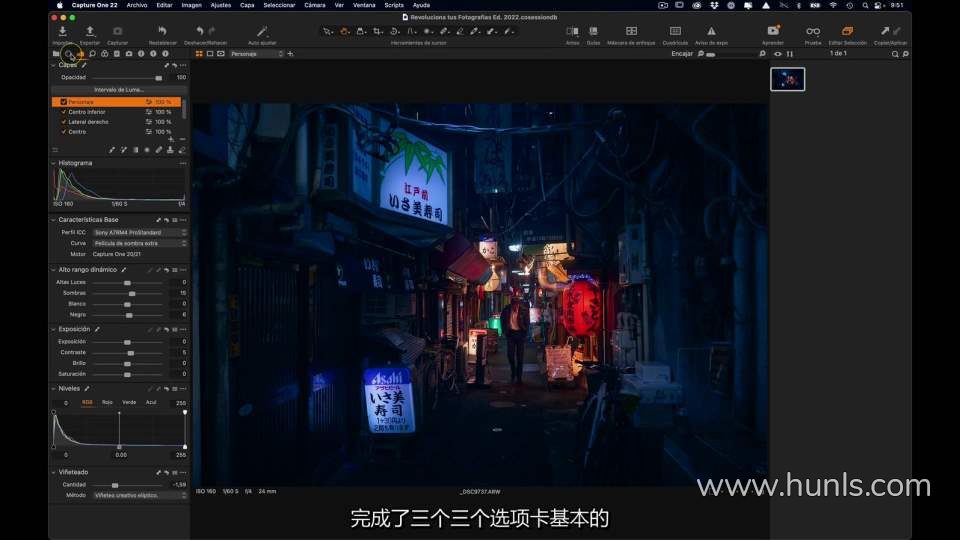960x540 pixels.
Task: Click the Cuadrícula grid icon
Action: click(x=675, y=31)
